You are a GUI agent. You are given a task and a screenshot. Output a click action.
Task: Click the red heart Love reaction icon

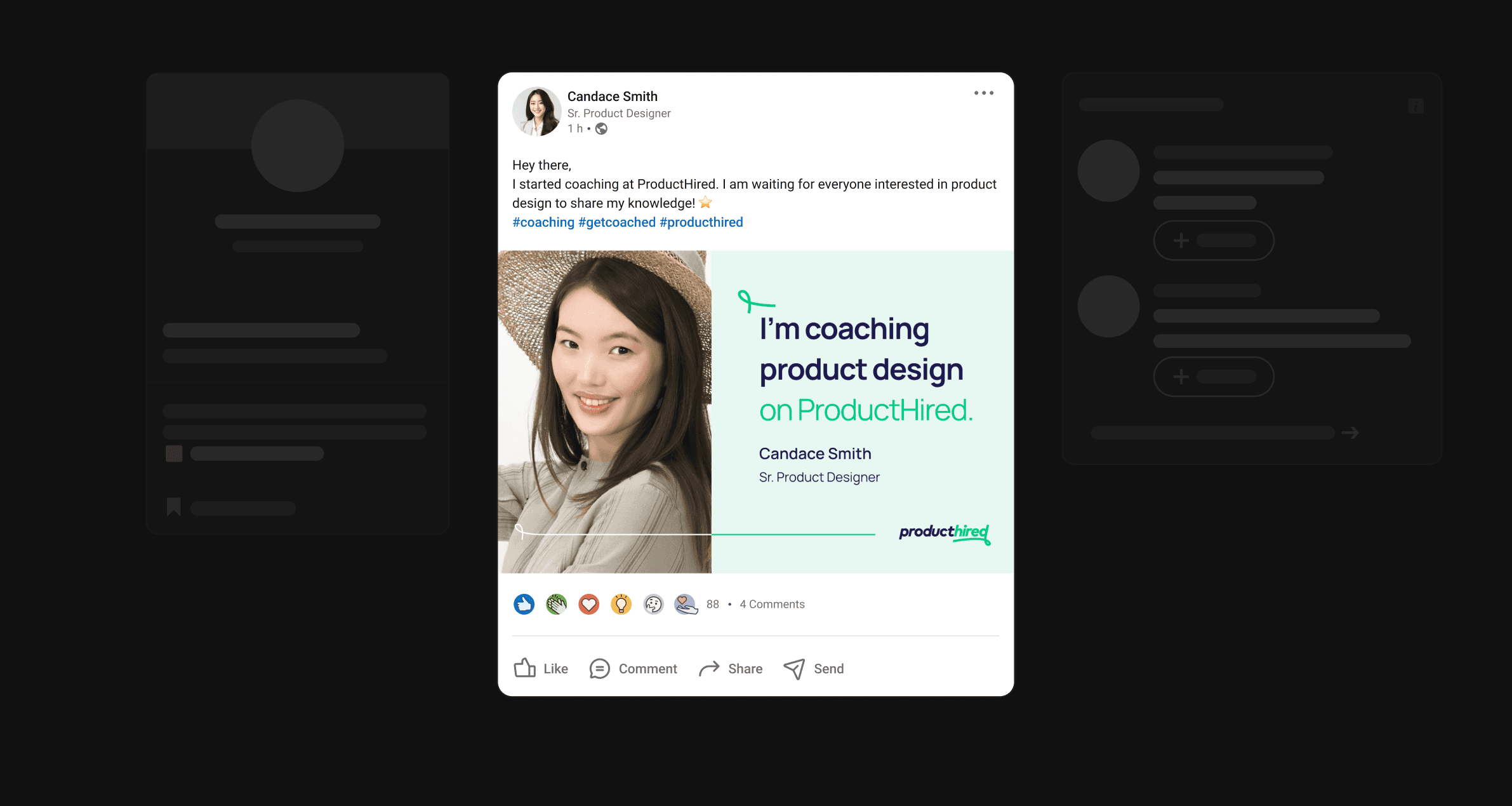pos(588,604)
